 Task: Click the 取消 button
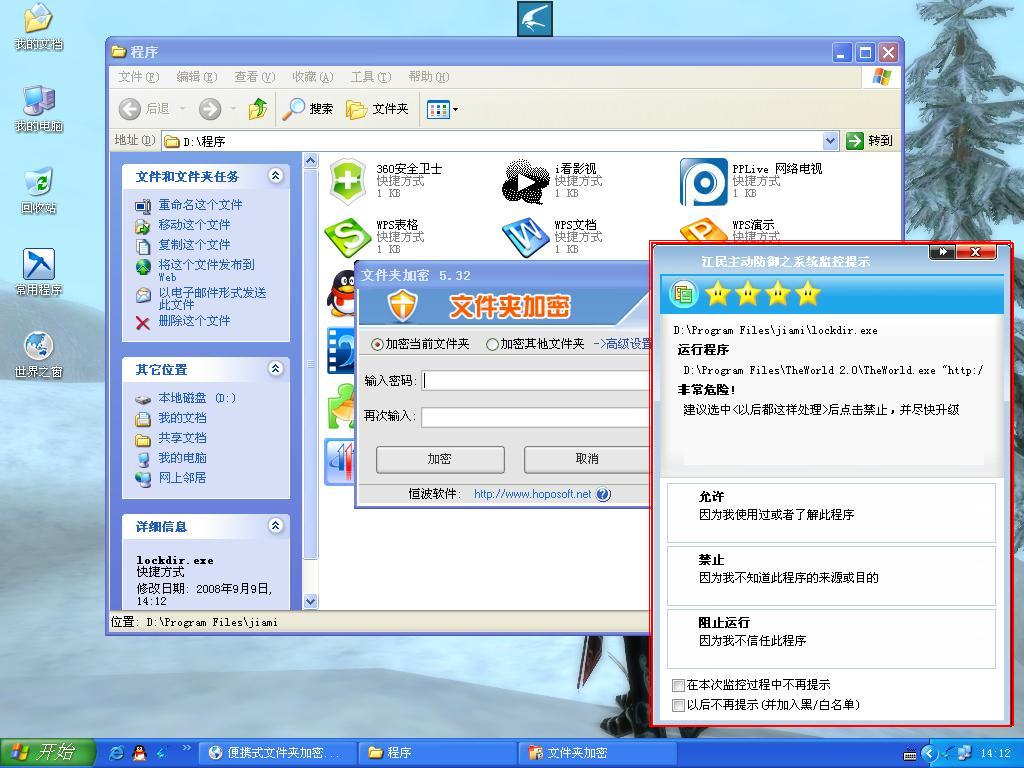point(587,459)
